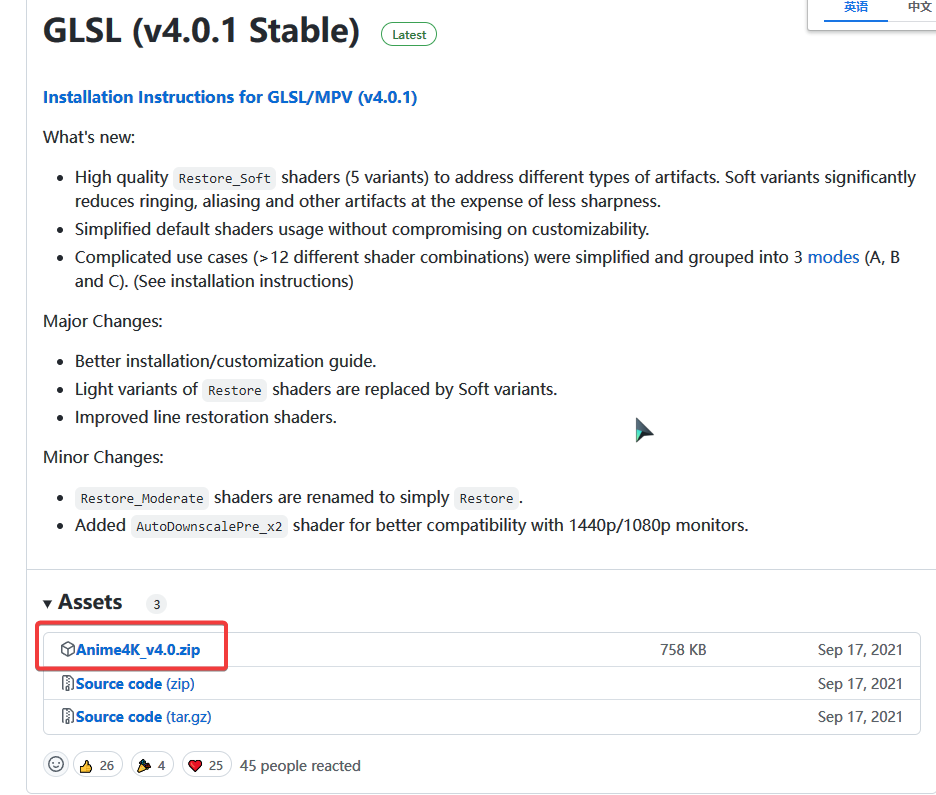Image resolution: width=936 pixels, height=795 pixels.
Task: Click the Assets count badge showing 3
Action: (x=156, y=604)
